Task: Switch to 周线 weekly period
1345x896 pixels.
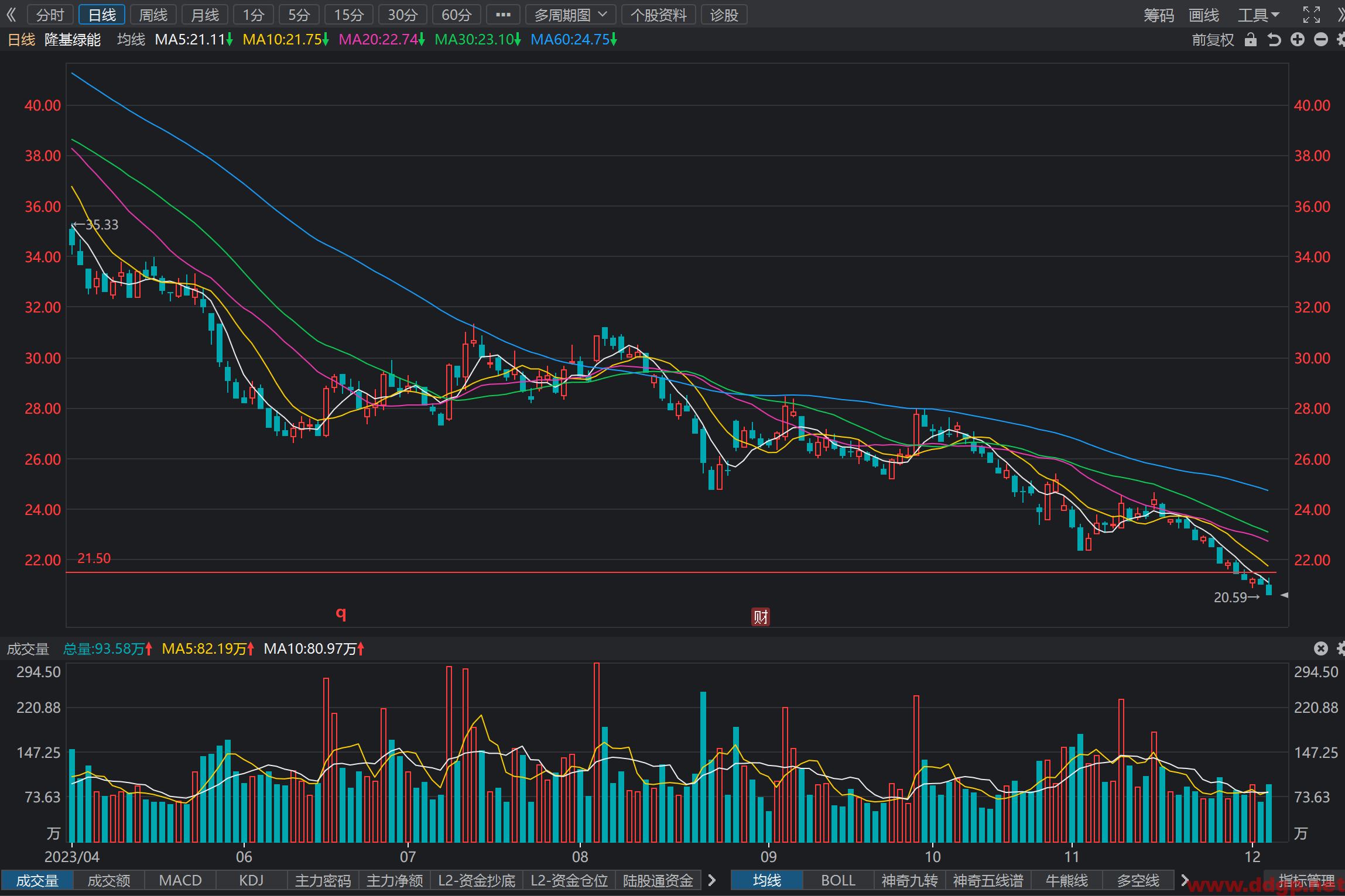Action: tap(153, 15)
